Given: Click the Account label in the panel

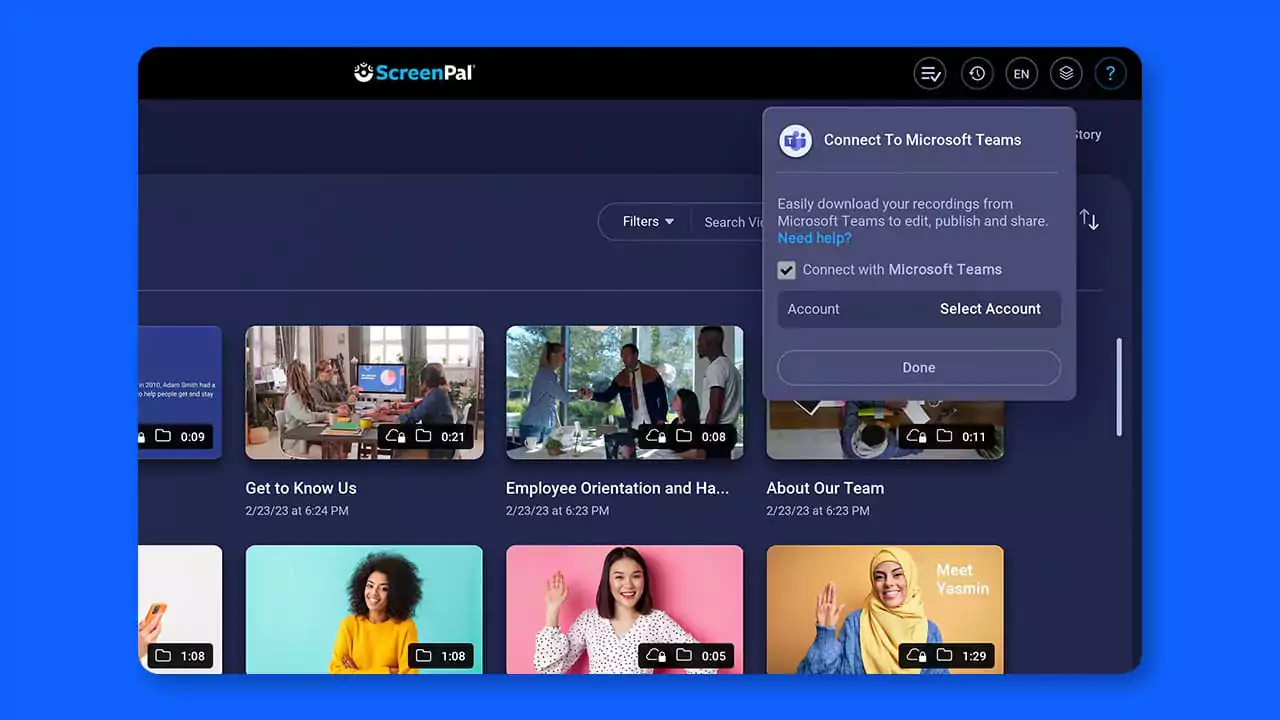Looking at the screenshot, I should [813, 309].
